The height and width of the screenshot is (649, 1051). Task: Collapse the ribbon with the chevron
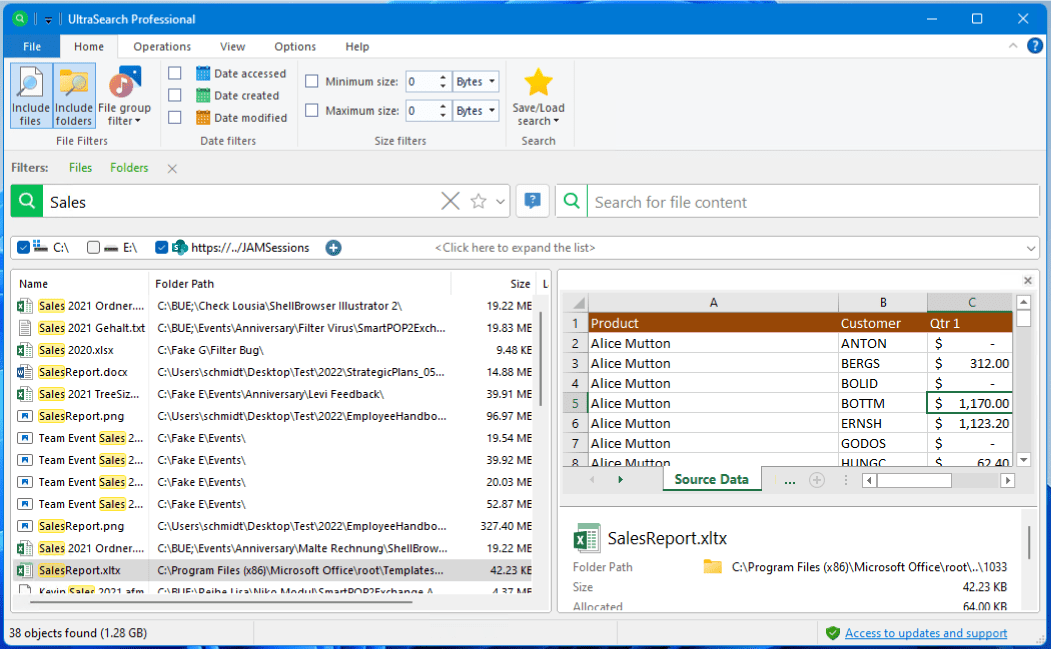click(x=1013, y=46)
